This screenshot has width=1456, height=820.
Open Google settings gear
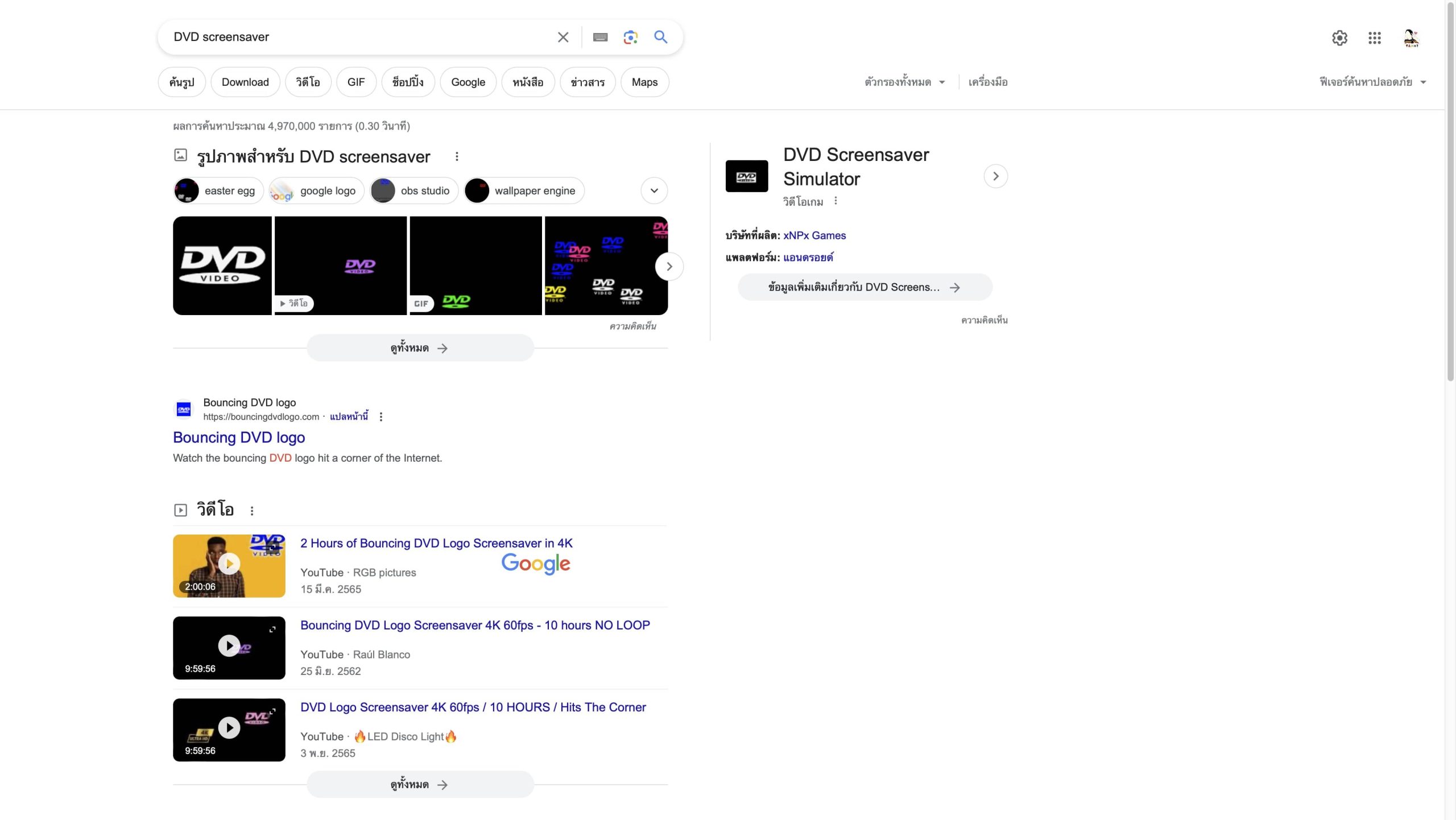(x=1339, y=38)
